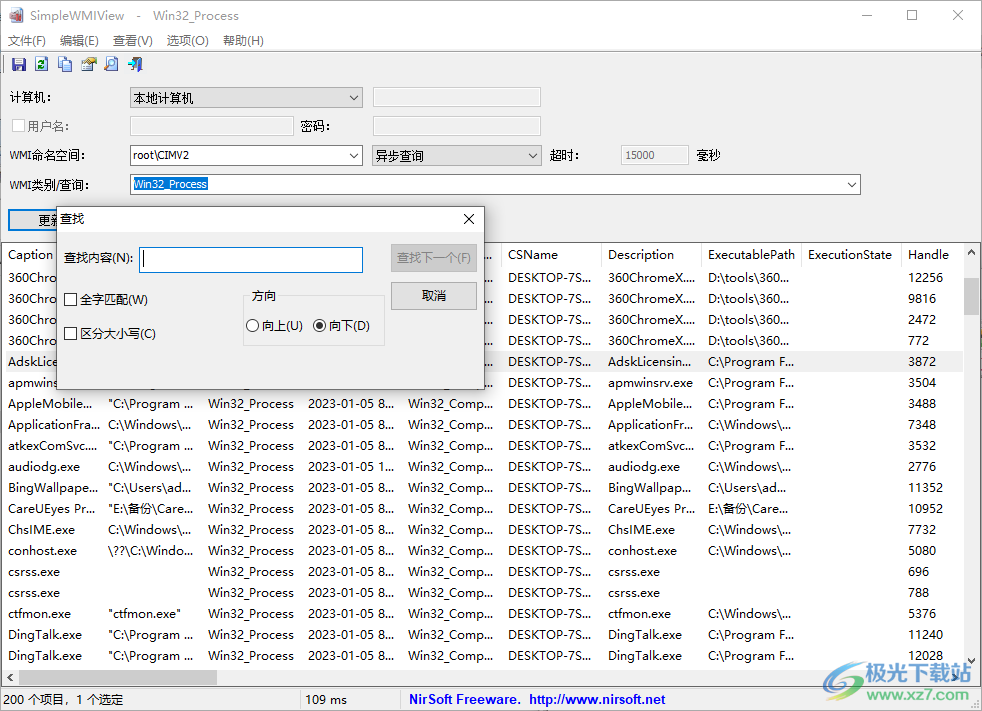
Task: Open the Properties toolbar icon
Action: click(88, 63)
